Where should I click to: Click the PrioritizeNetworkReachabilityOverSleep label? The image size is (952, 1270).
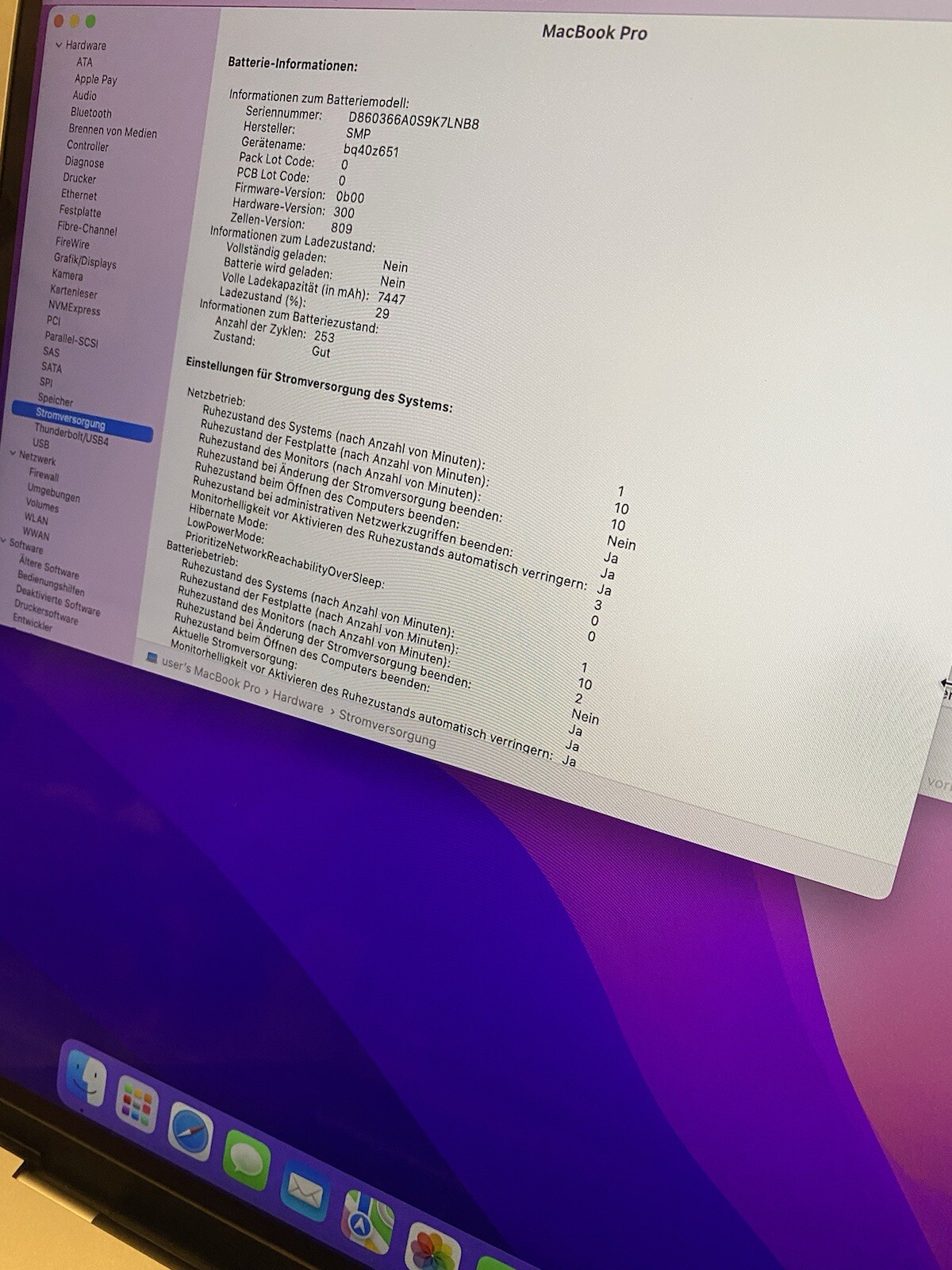285,562
